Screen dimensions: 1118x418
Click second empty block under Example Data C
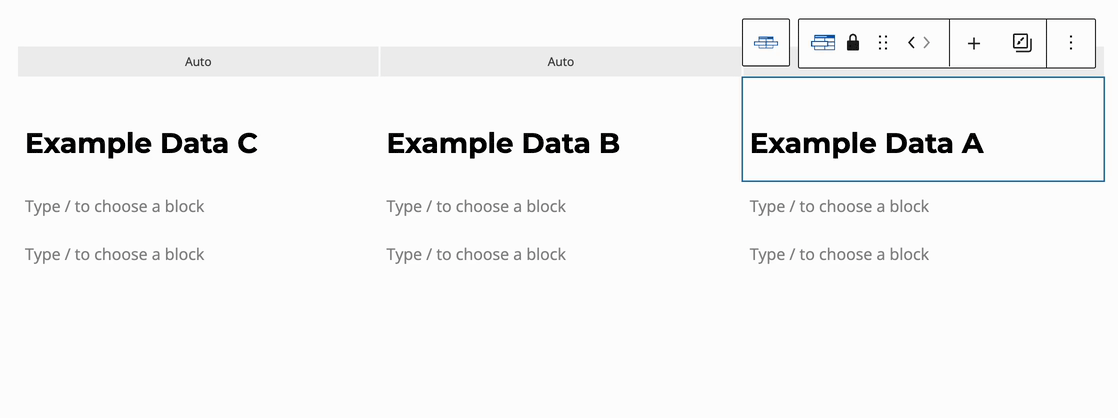(x=115, y=255)
